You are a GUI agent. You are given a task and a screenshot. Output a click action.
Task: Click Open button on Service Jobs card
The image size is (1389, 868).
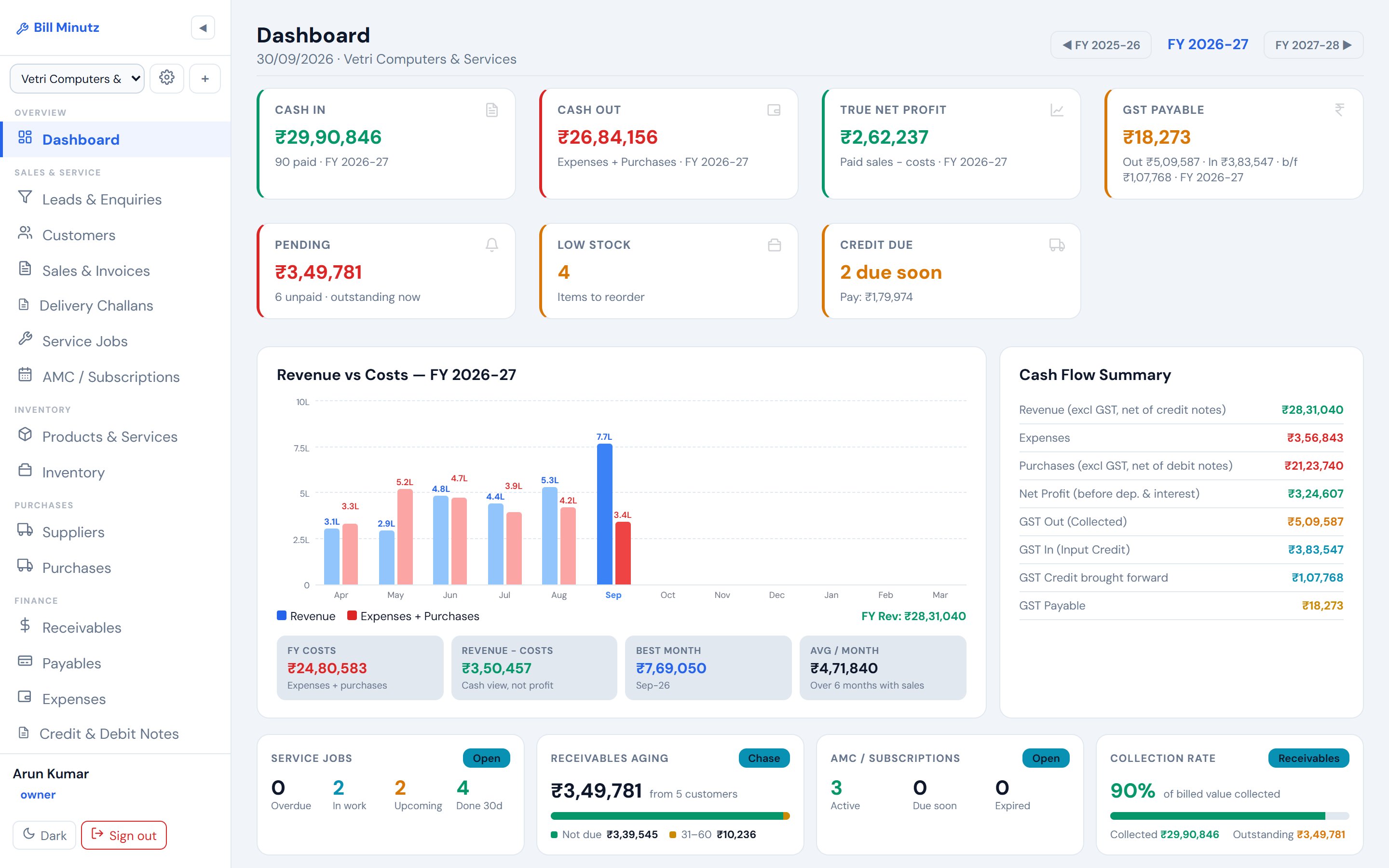(486, 758)
